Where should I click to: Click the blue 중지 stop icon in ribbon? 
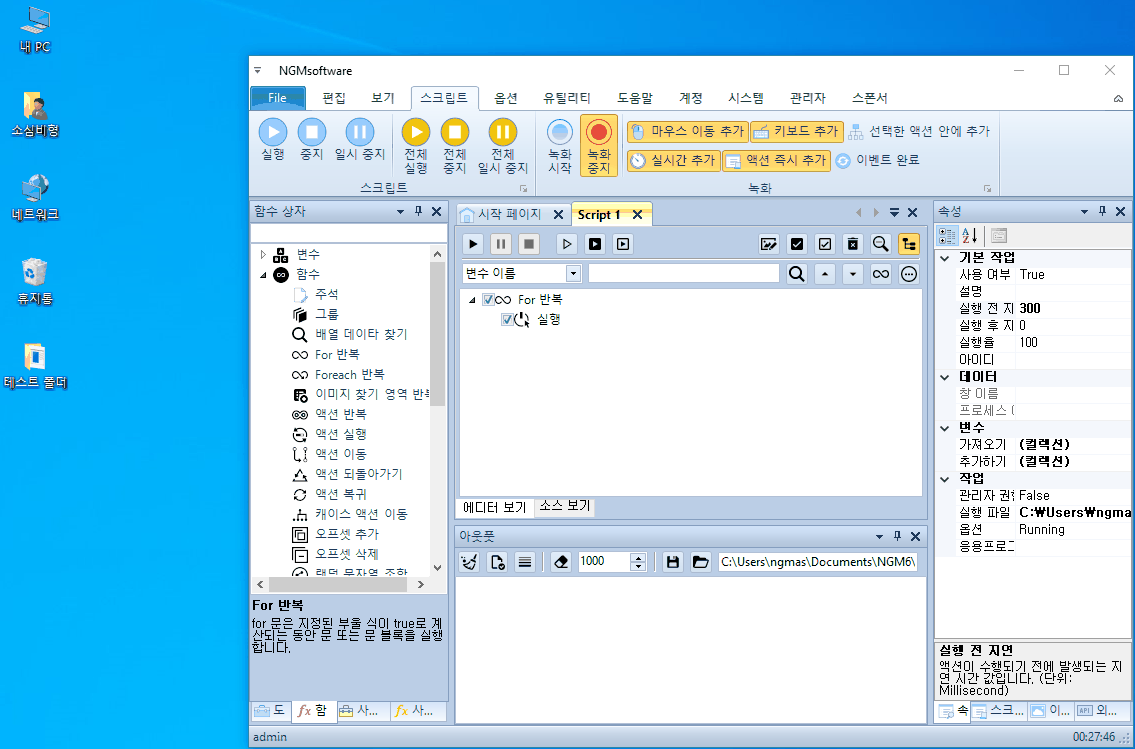coord(312,132)
